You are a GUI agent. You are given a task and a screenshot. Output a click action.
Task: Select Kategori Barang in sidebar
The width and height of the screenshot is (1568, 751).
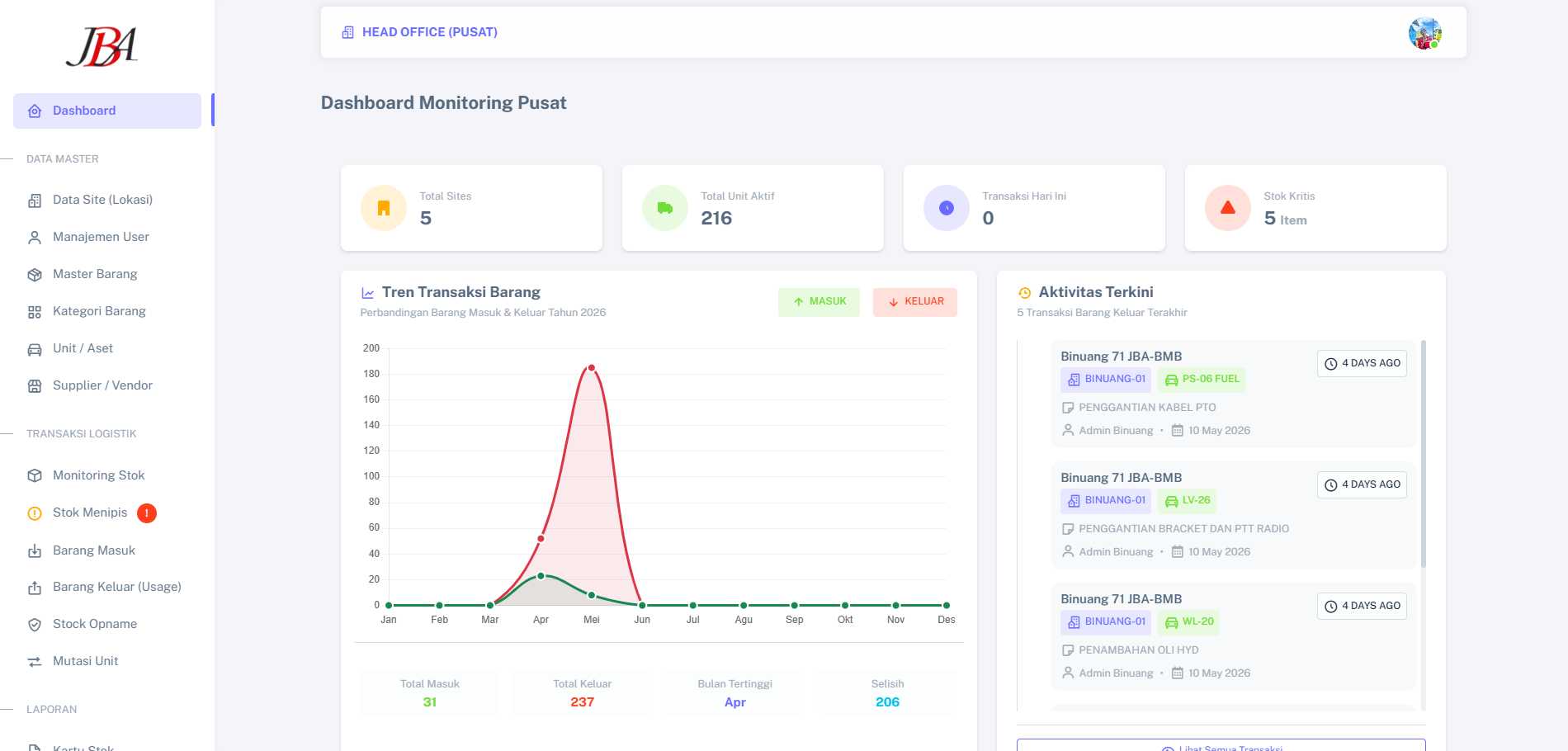click(x=99, y=311)
